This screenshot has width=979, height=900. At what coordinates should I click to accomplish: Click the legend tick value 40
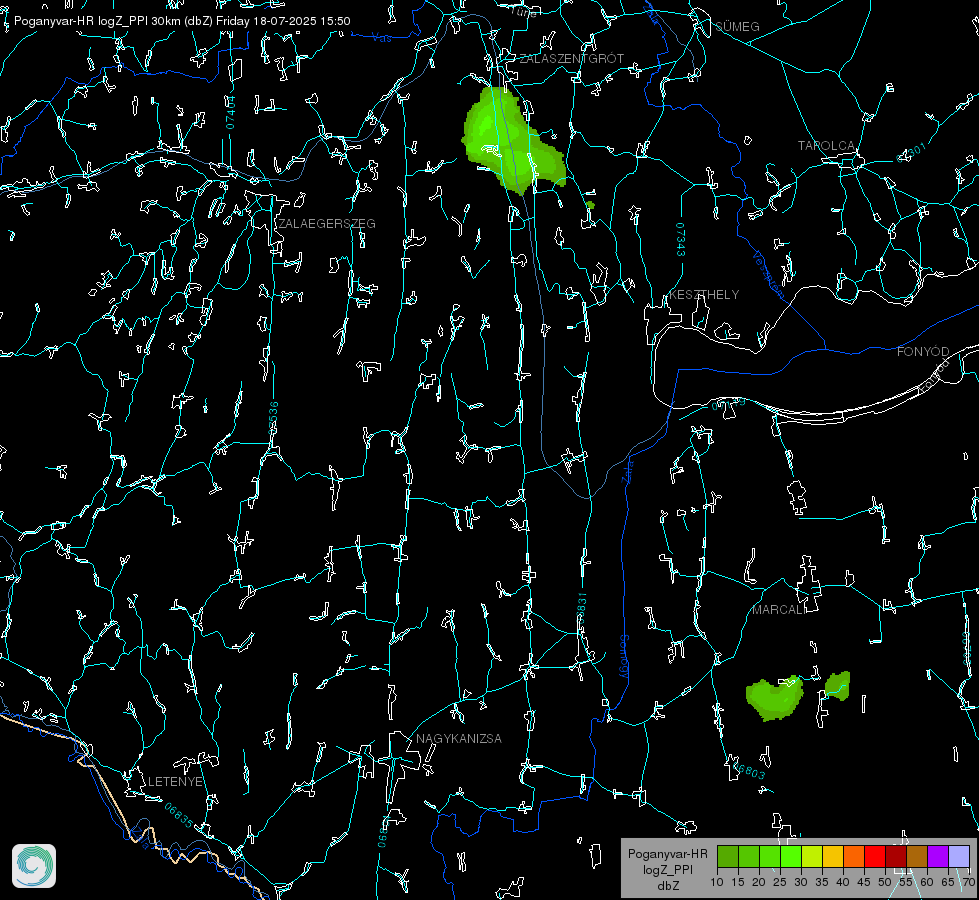click(843, 883)
